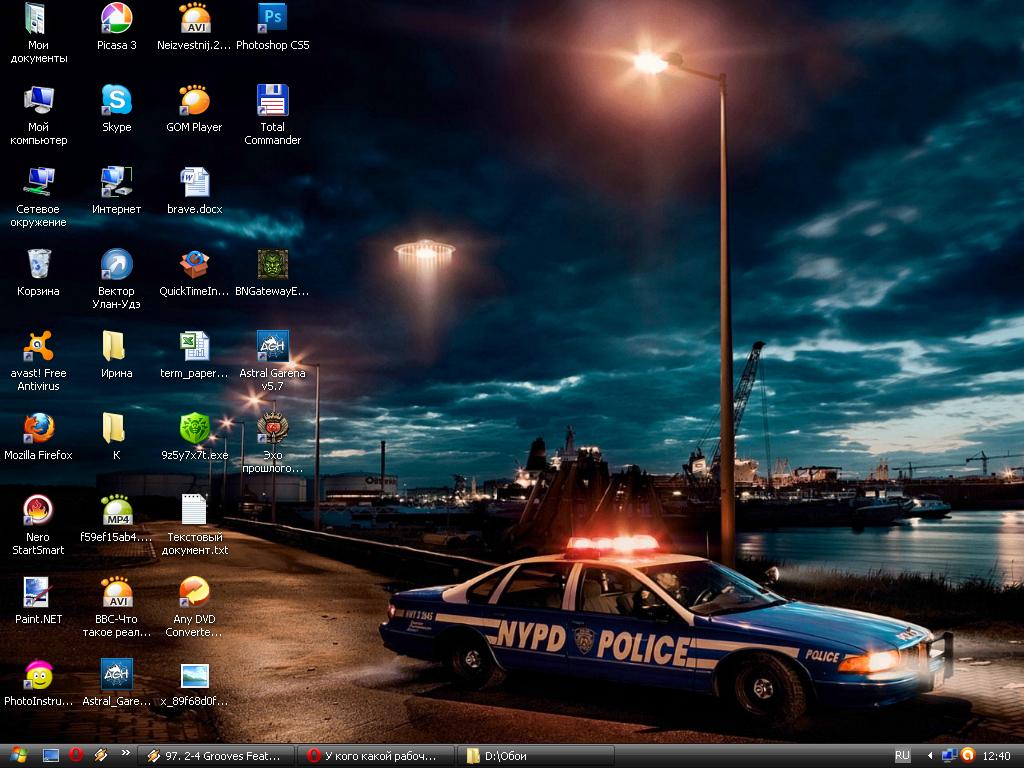The image size is (1024, 768).
Task: Select the Any DVD Converter shortcut
Action: click(x=194, y=593)
